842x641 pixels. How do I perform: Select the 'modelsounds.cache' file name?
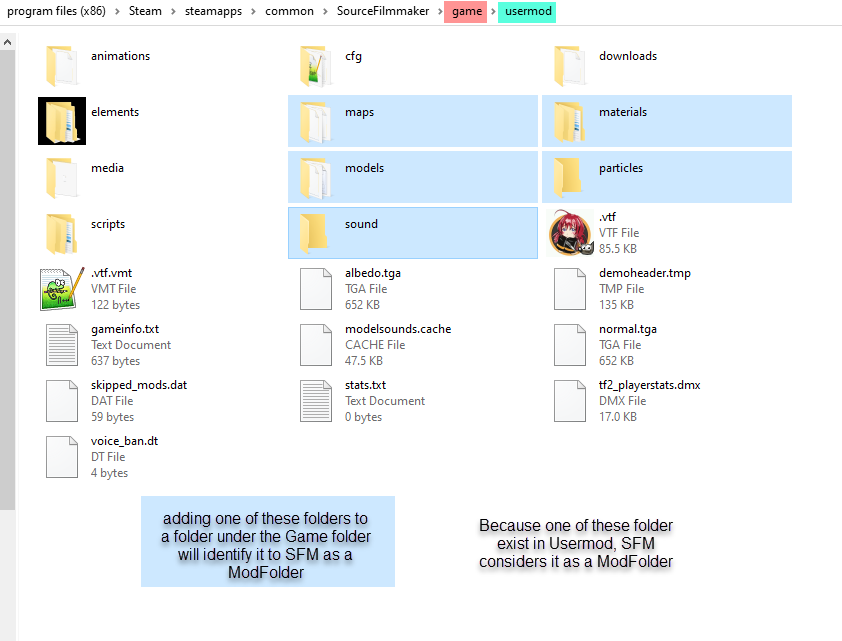tap(398, 329)
